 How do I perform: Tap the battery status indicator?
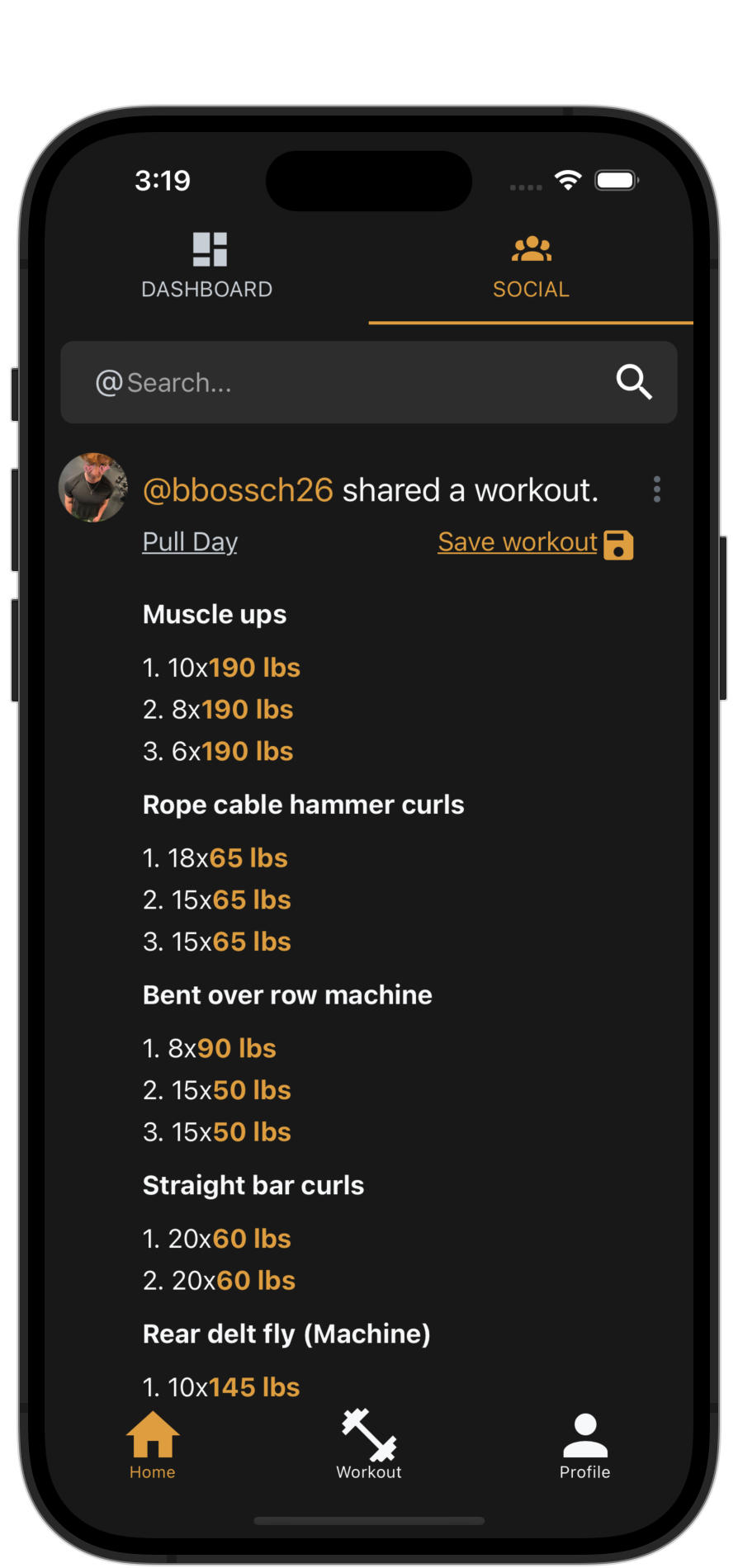click(617, 180)
